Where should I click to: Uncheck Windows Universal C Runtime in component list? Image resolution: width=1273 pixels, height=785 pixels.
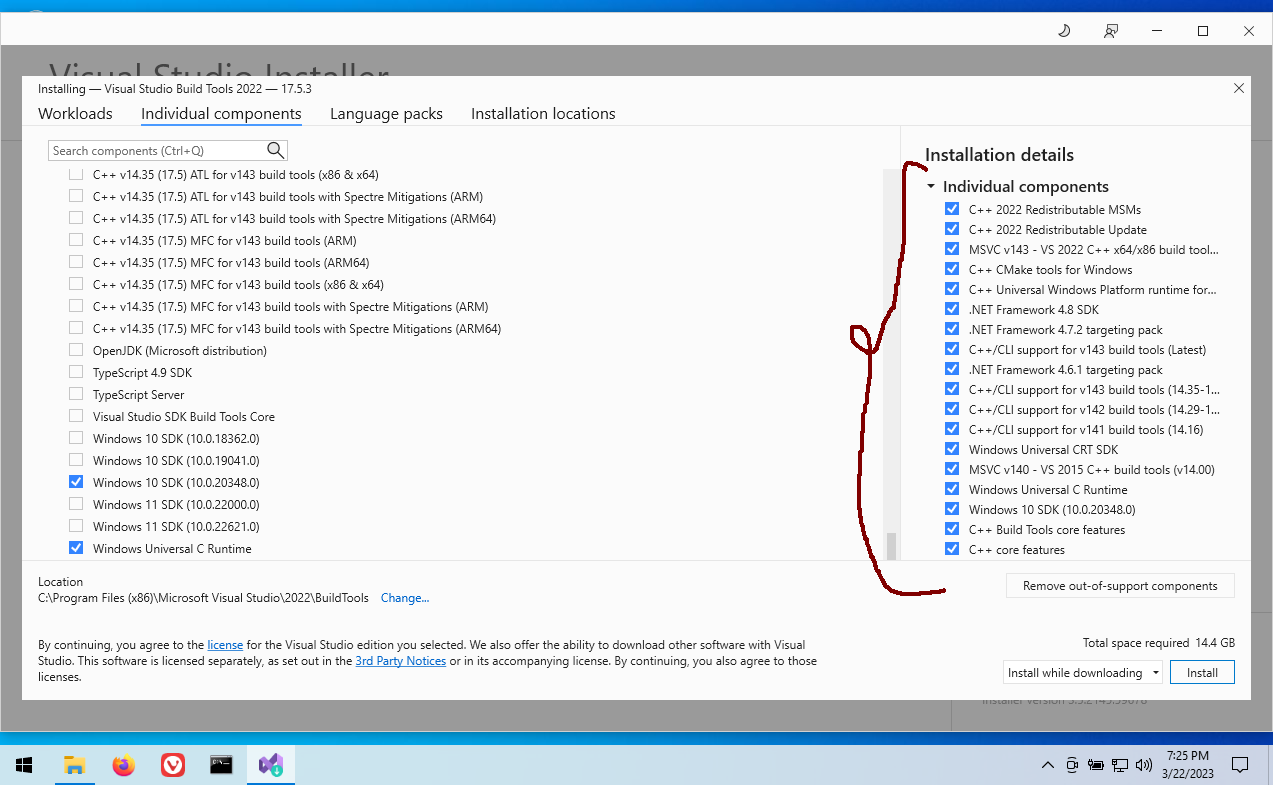(x=76, y=549)
